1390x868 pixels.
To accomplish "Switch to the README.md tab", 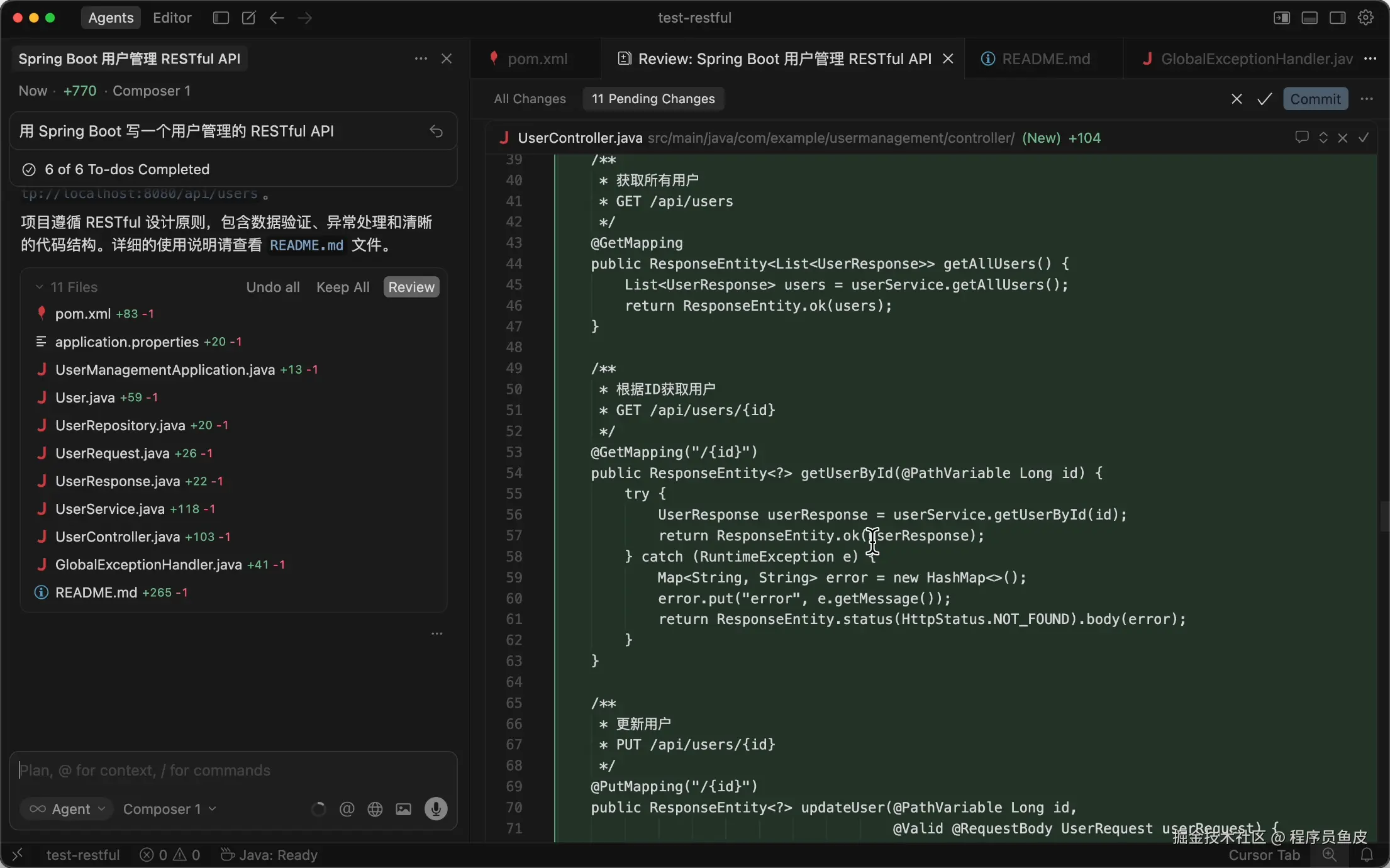I will (1045, 58).
